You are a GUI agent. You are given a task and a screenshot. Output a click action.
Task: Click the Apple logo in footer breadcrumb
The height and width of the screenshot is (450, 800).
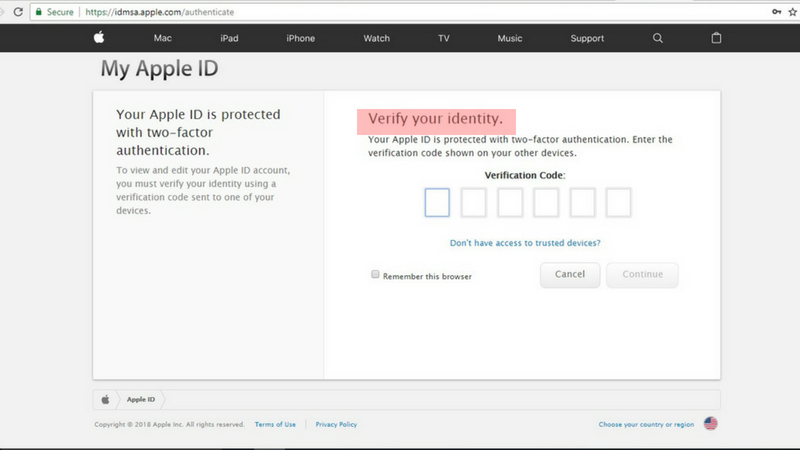(x=105, y=399)
